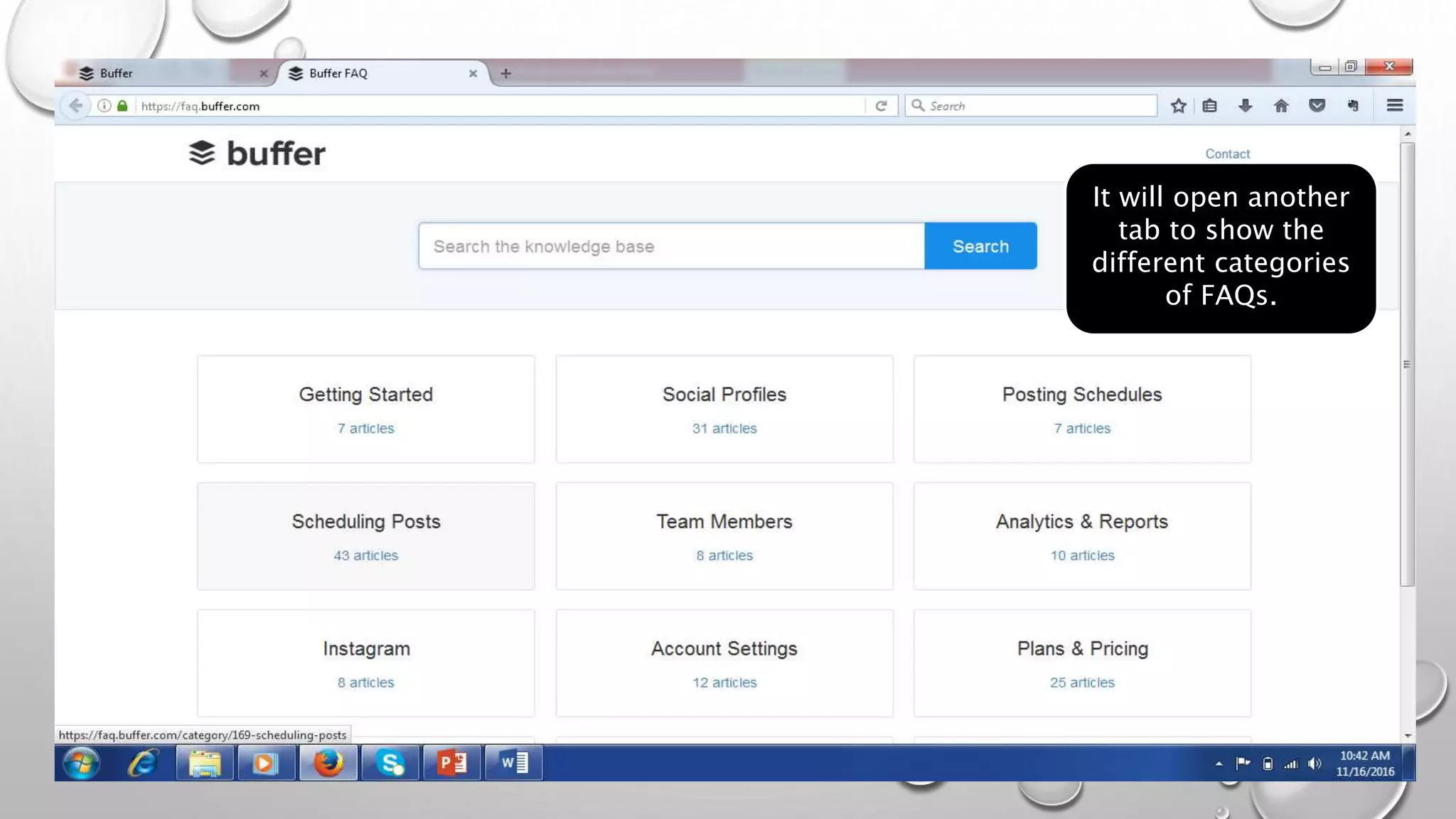
Task: Open the Account Settings category
Action: 724,663
